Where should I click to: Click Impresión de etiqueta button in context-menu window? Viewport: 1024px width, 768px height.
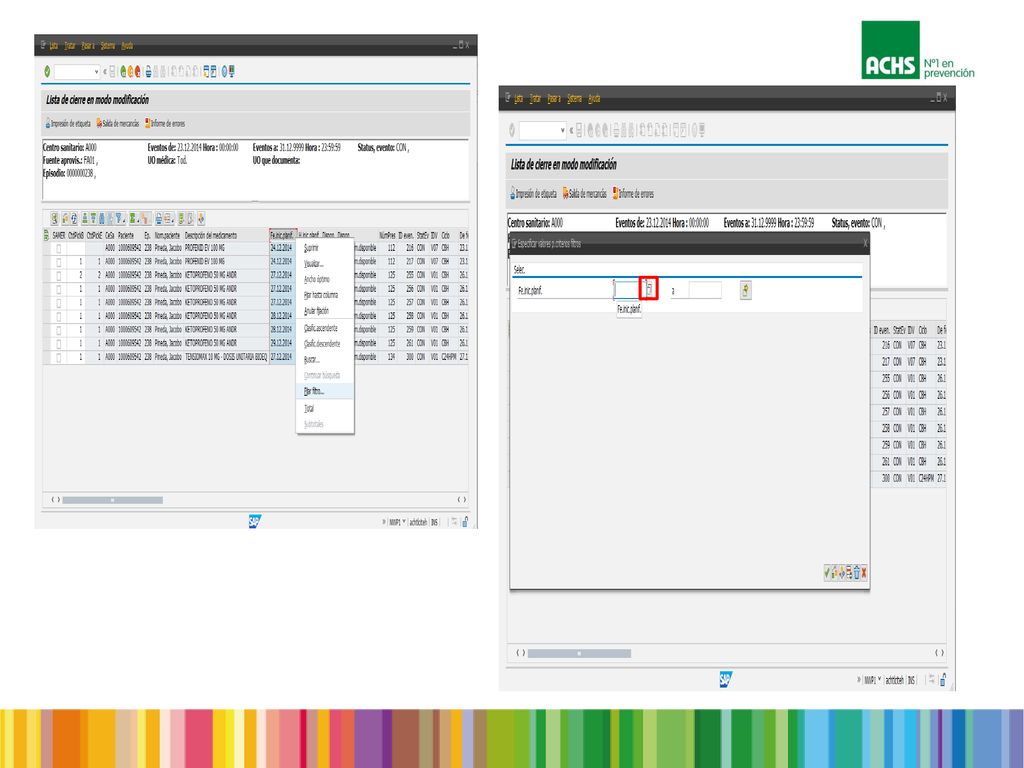coord(68,123)
